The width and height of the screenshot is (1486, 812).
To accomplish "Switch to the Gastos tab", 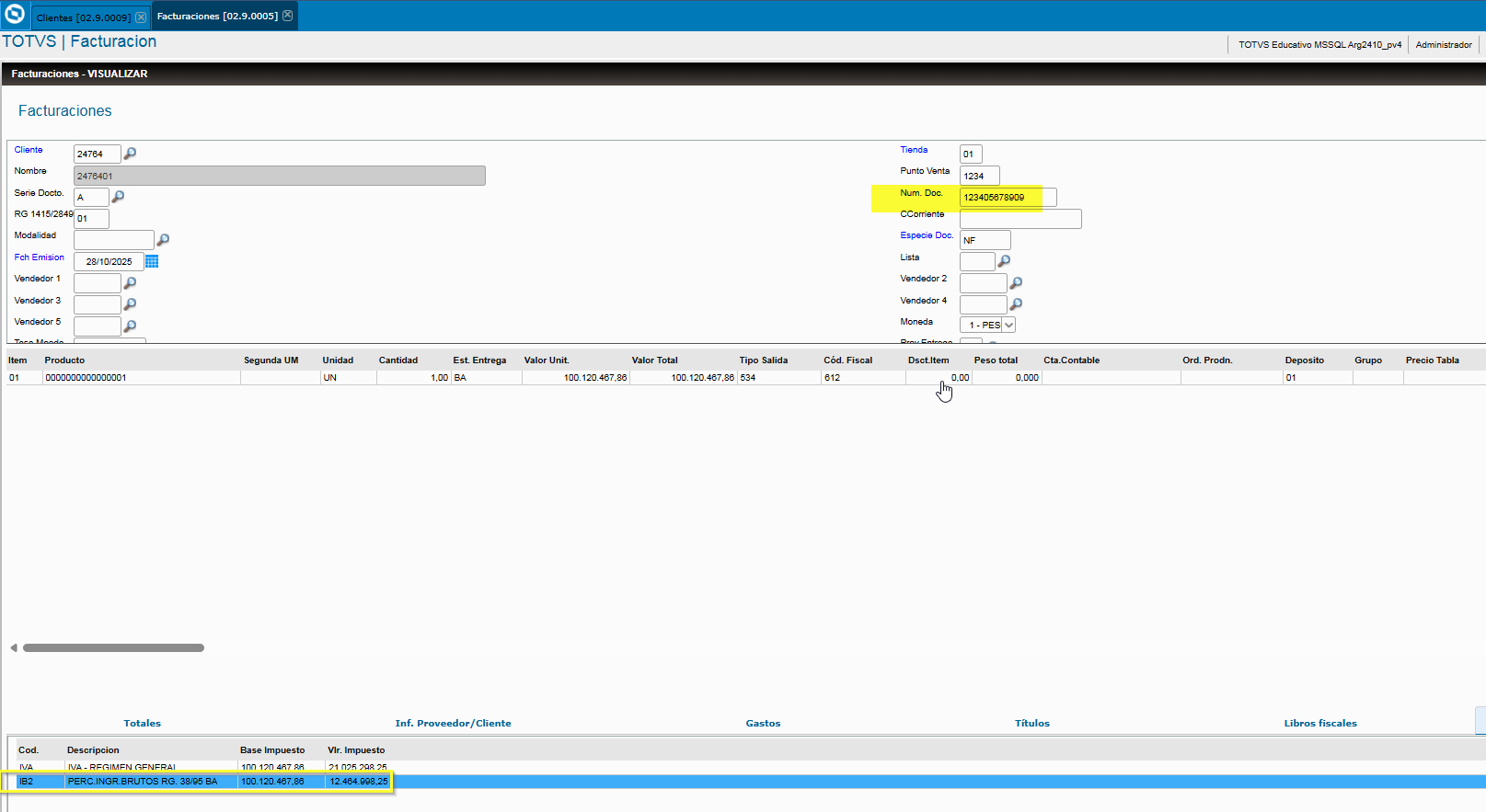I will 763,724.
